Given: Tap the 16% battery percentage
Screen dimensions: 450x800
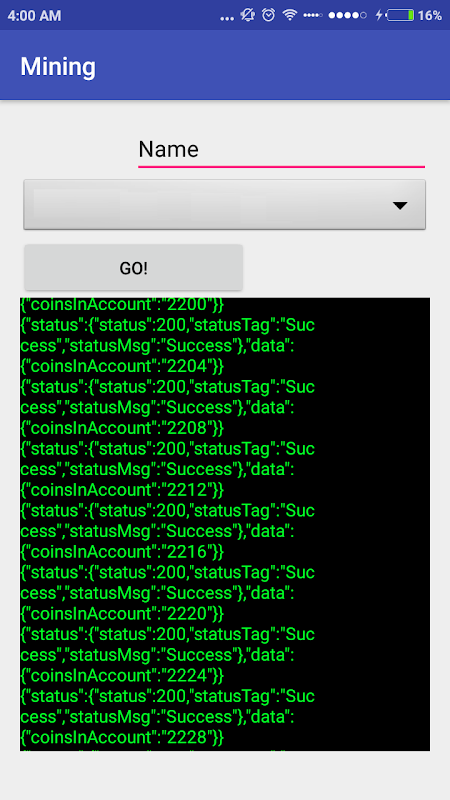Looking at the screenshot, I should (430, 16).
